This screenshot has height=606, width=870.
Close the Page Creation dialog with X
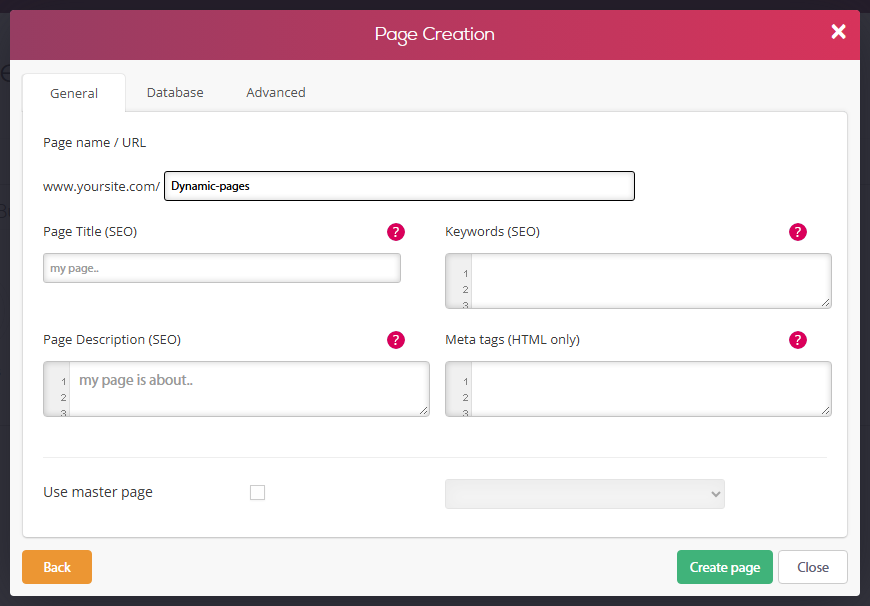(838, 32)
